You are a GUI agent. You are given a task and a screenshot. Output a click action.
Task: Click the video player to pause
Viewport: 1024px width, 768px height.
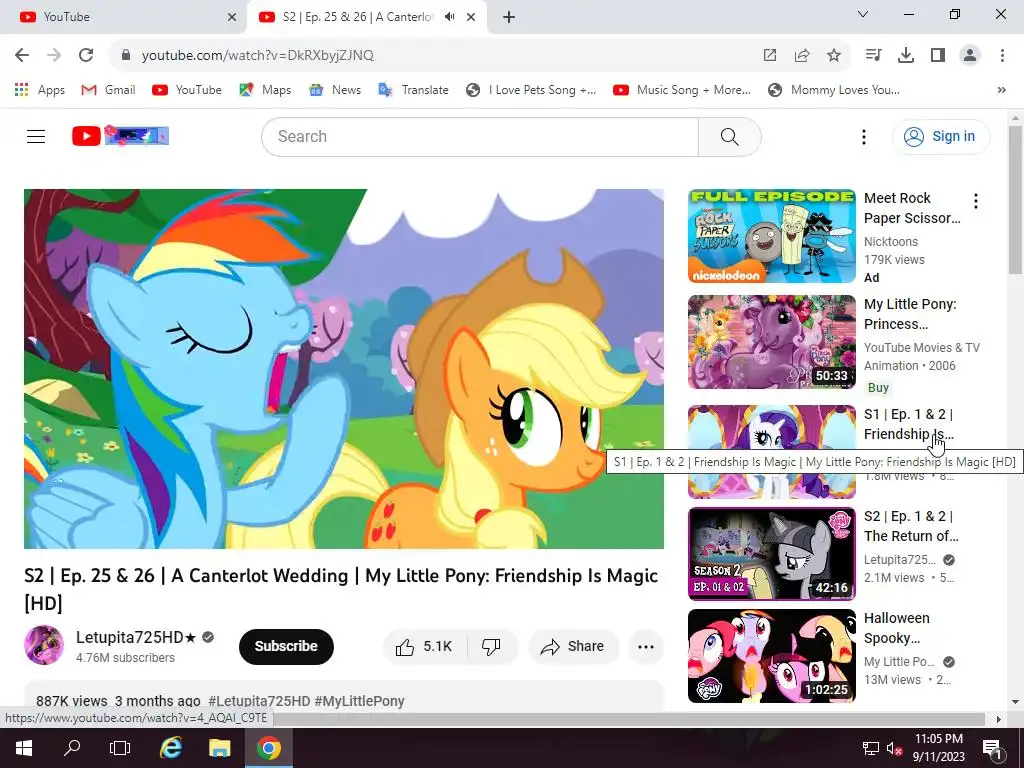tap(344, 369)
